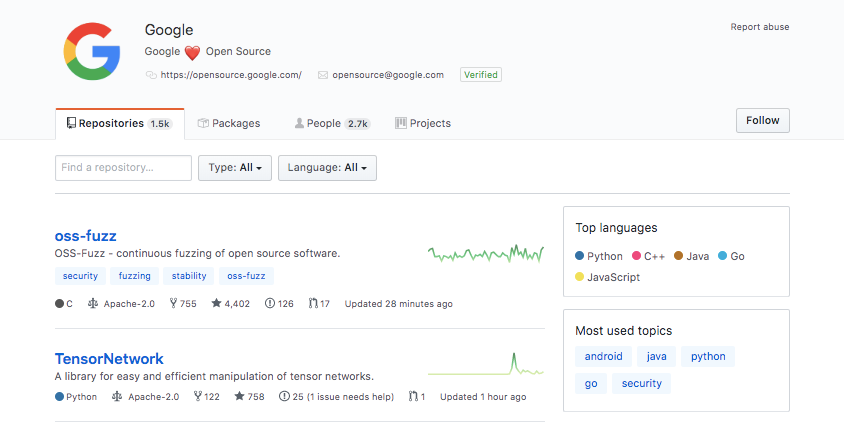
Task: Click the opensource@google.com email link
Action: tap(388, 75)
